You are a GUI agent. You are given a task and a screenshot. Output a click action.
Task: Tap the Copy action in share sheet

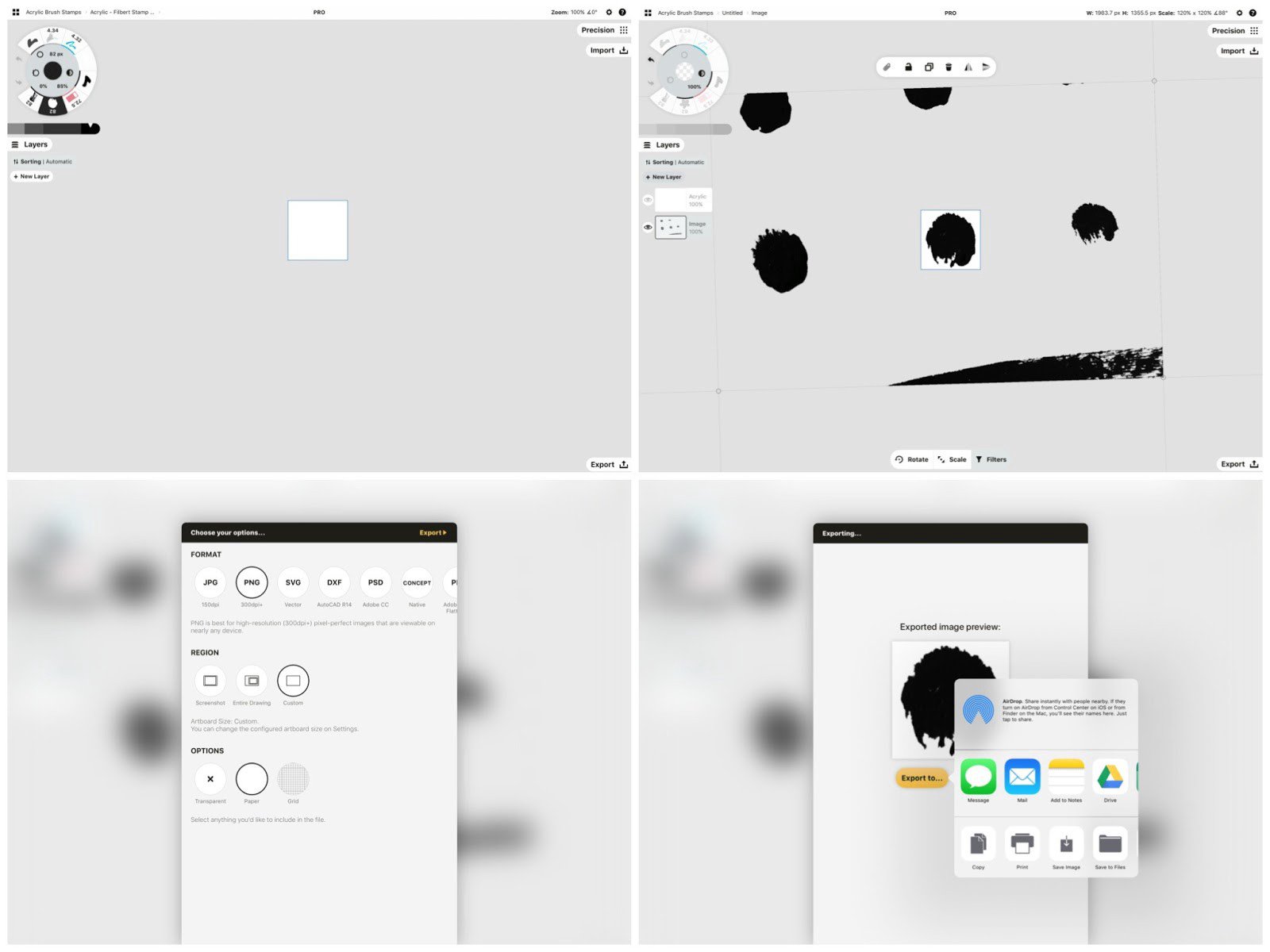[978, 844]
